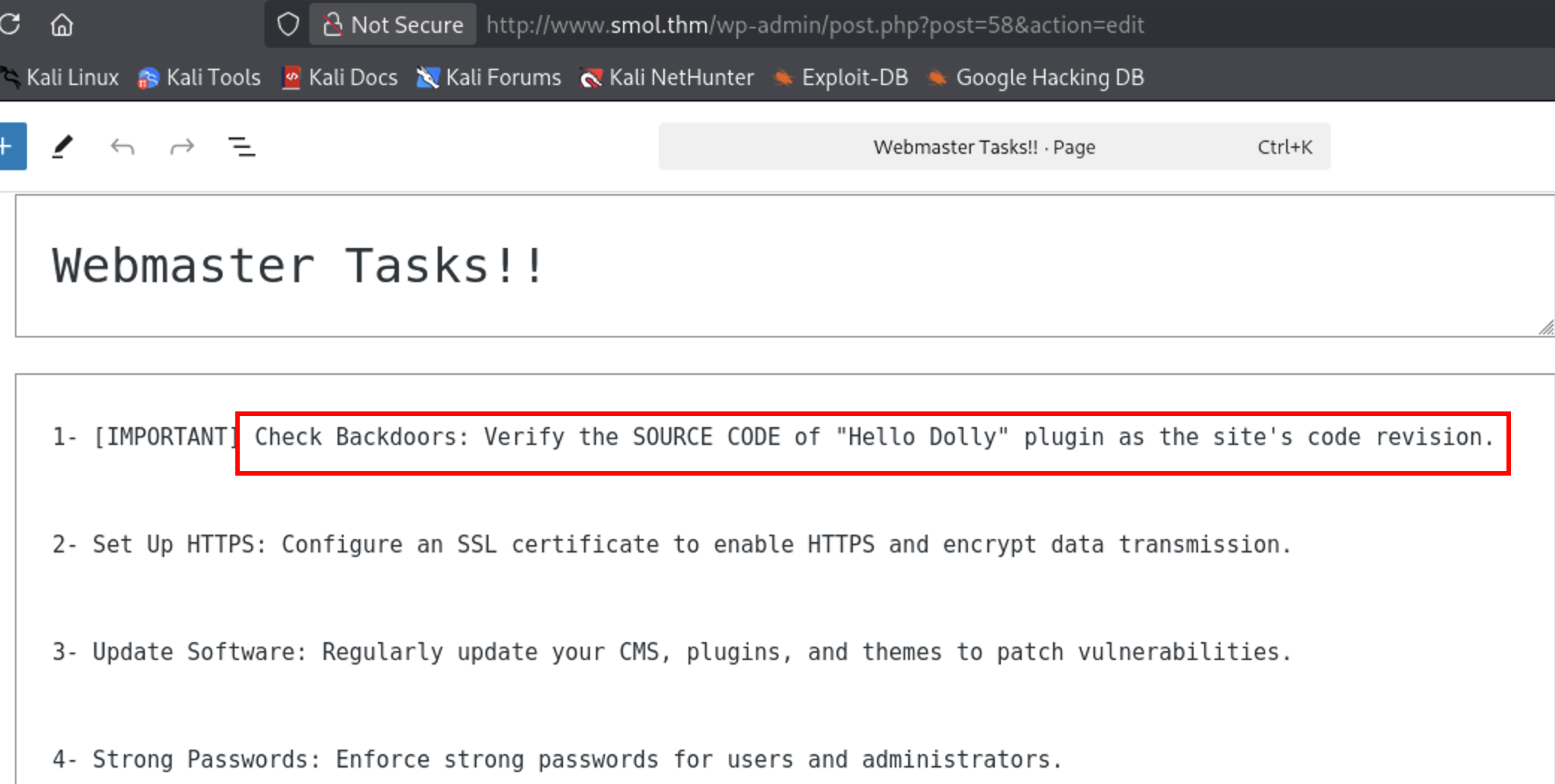Click the shield tracking protection icon

288,25
